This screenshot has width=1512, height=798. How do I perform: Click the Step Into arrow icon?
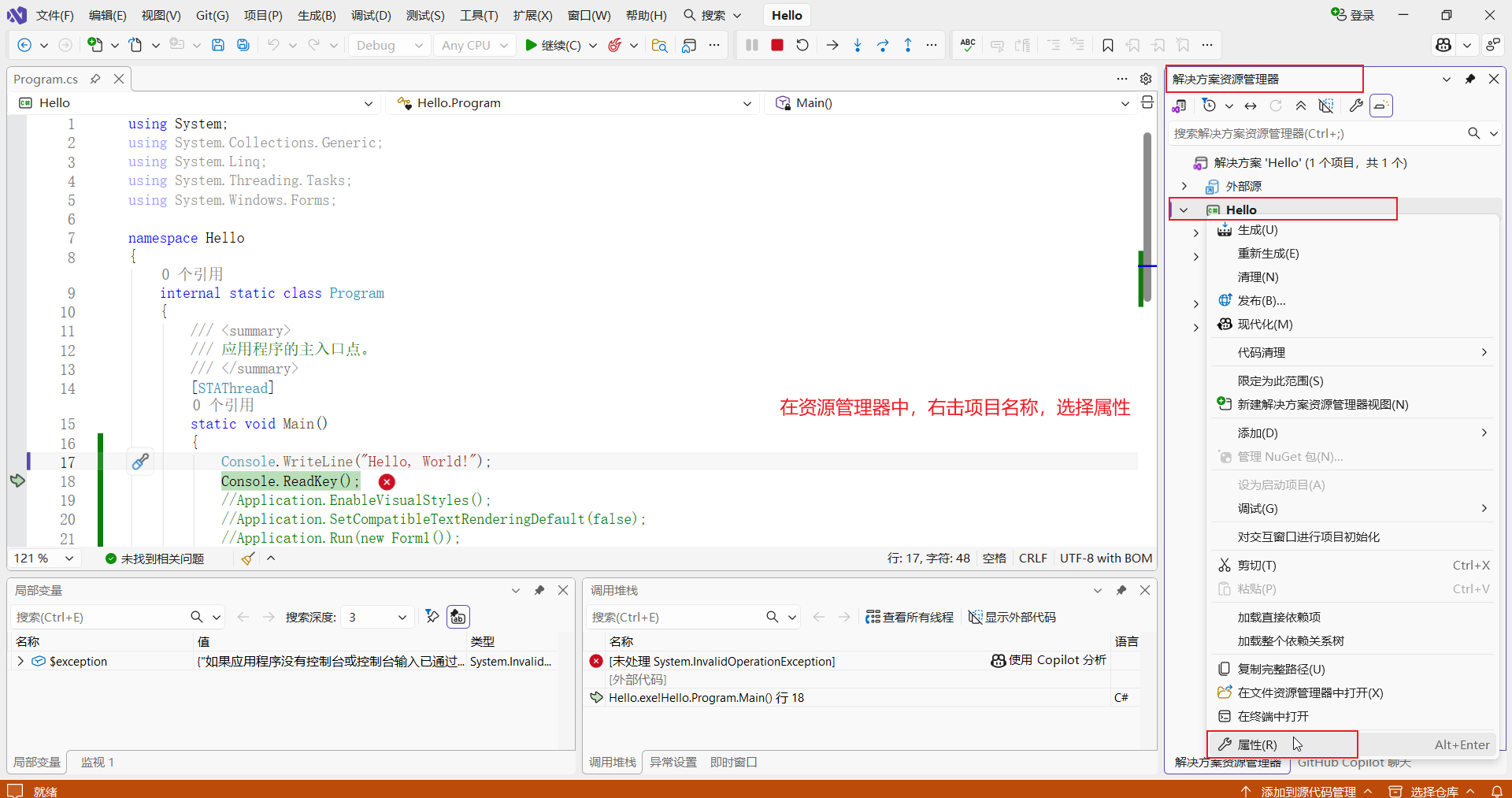858,45
